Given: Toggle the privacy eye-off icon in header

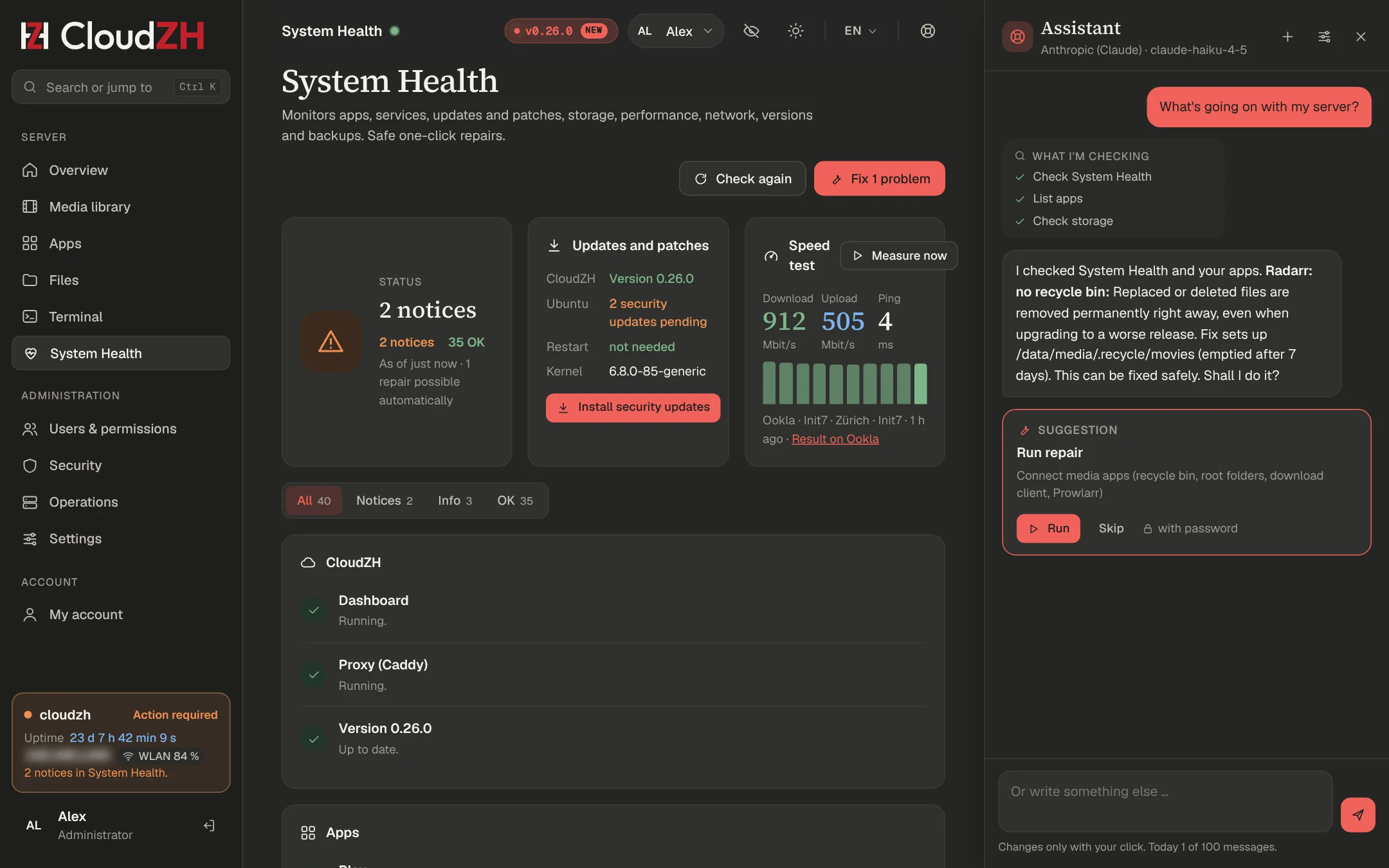Looking at the screenshot, I should pyautogui.click(x=751, y=31).
